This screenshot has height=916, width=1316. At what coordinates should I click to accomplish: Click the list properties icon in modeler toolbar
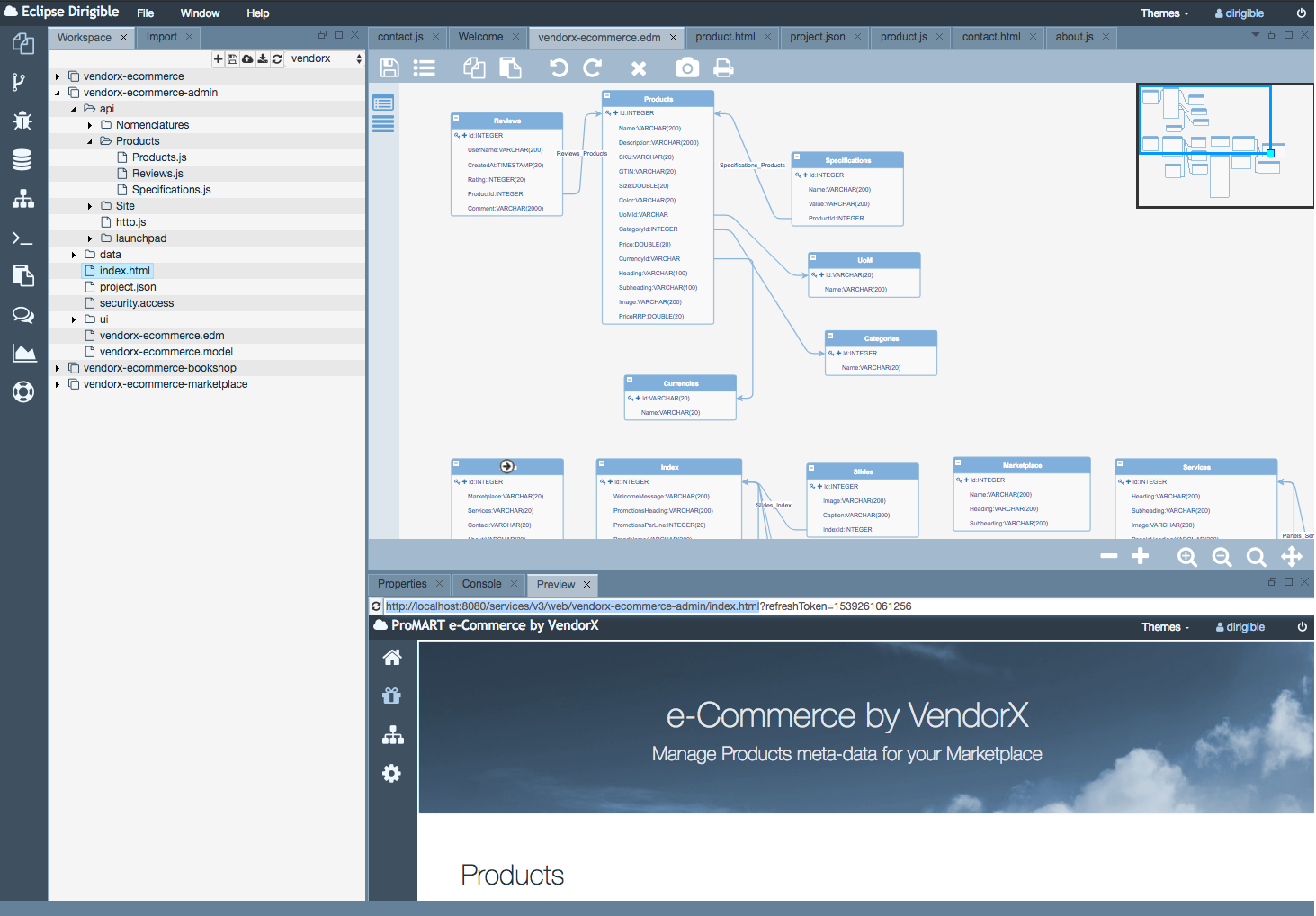tap(425, 67)
